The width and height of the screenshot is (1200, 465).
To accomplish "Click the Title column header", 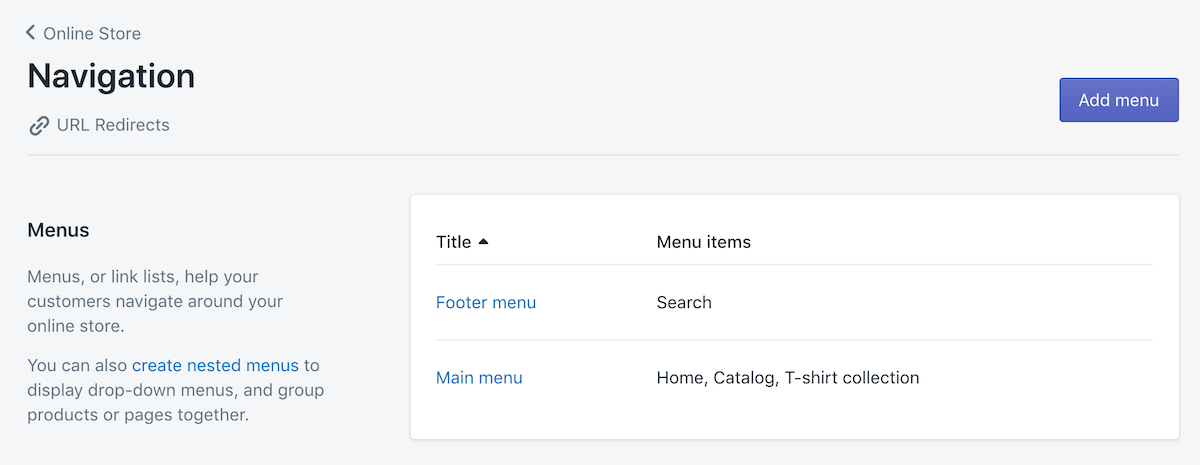I will (x=454, y=242).
